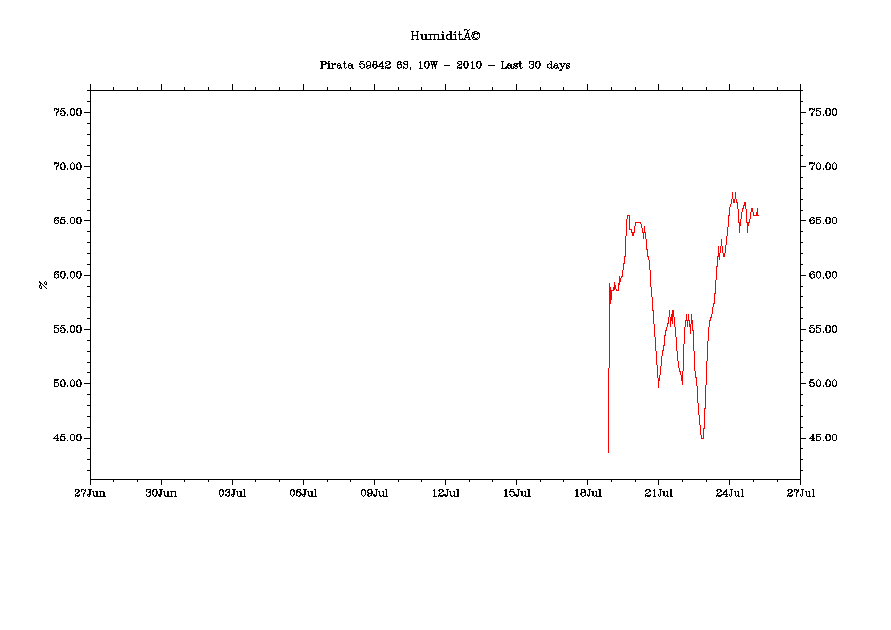
Task: Select the 27Jun label at the x-axis start
Action: tap(90, 493)
